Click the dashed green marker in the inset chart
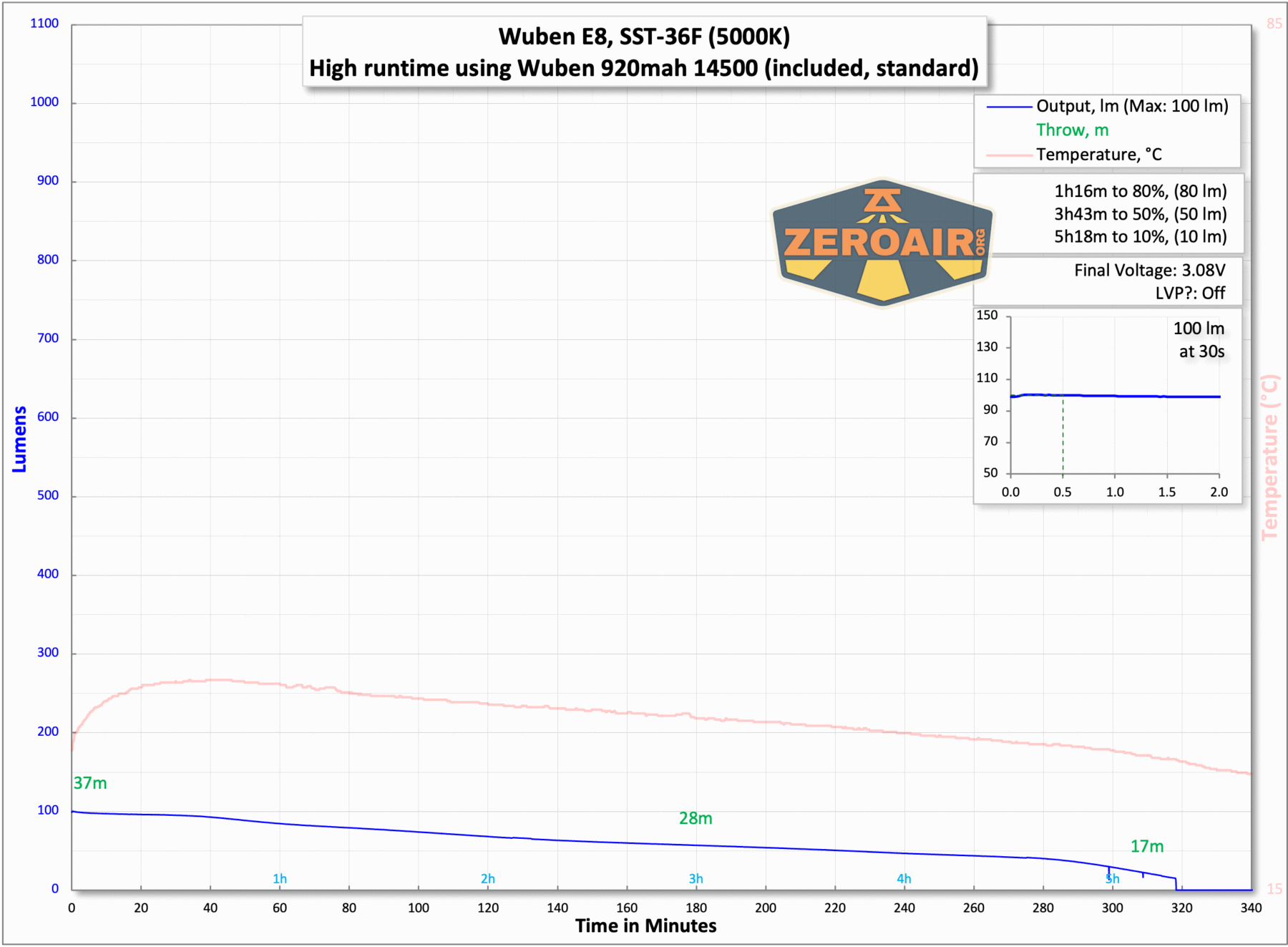Image resolution: width=1288 pixels, height=947 pixels. point(1063,438)
